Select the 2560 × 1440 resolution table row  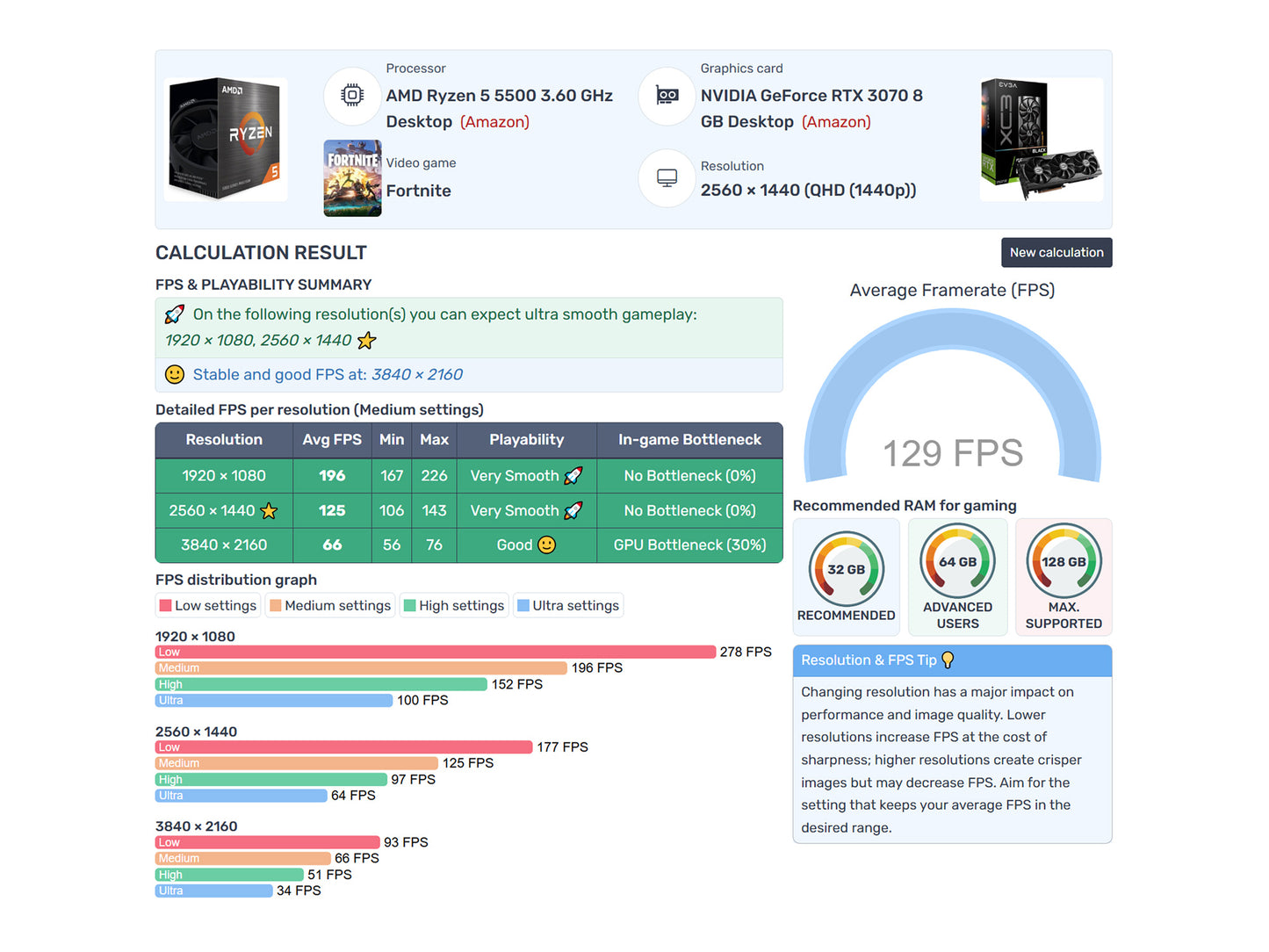pyautogui.click(x=468, y=510)
